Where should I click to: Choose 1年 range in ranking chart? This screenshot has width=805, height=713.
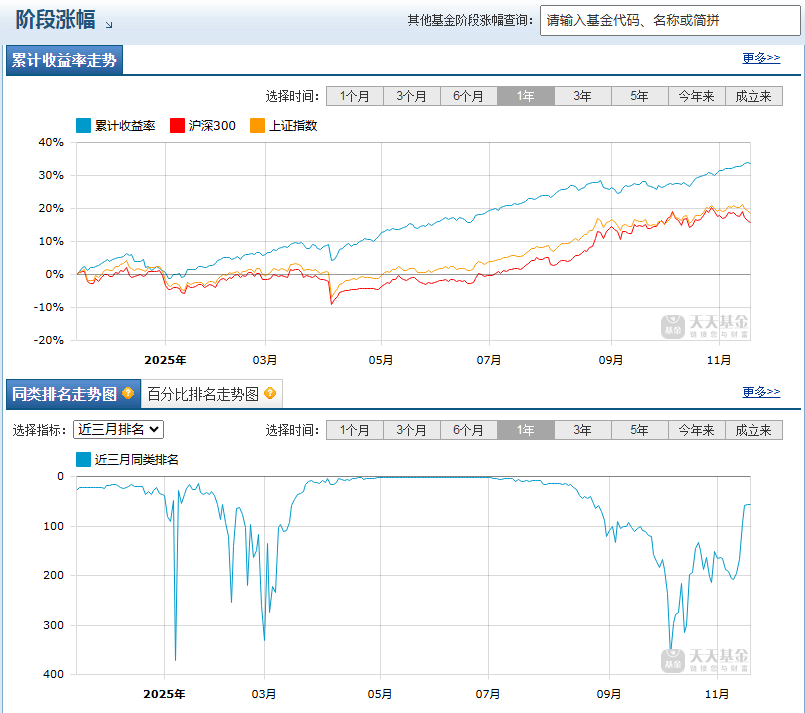pyautogui.click(x=526, y=430)
